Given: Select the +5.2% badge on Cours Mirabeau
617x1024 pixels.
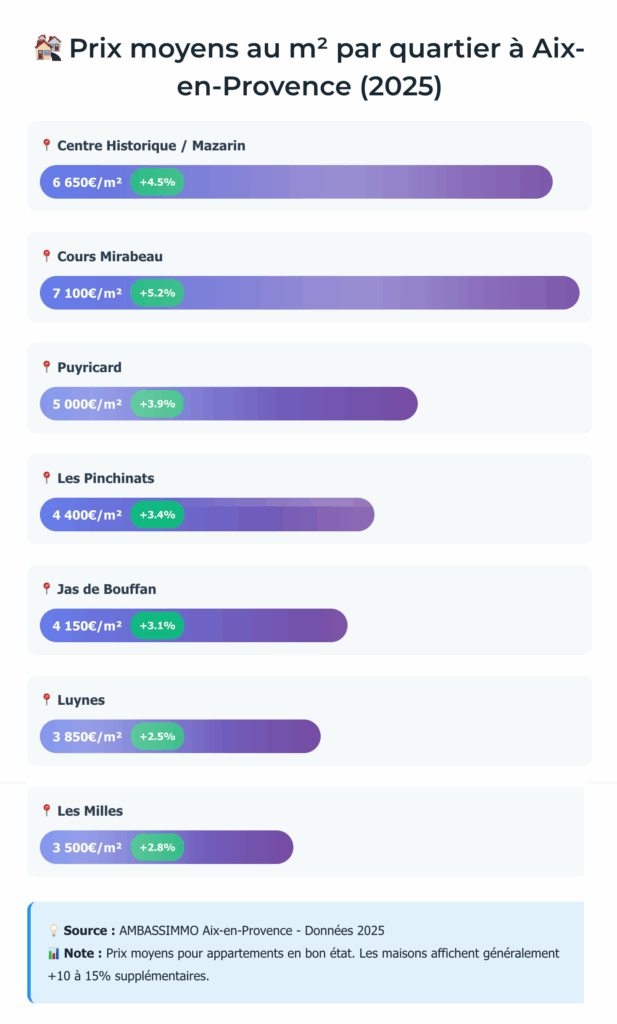Looking at the screenshot, I should coord(157,293).
